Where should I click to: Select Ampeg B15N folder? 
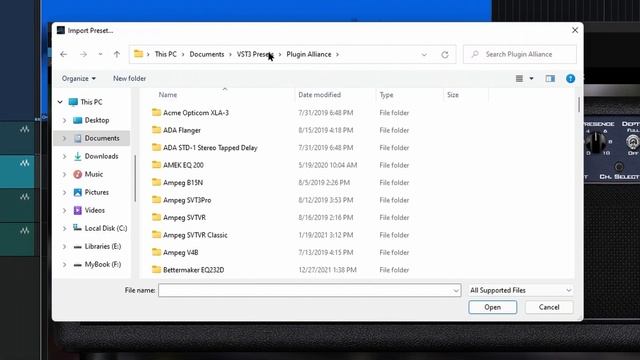click(x=182, y=183)
